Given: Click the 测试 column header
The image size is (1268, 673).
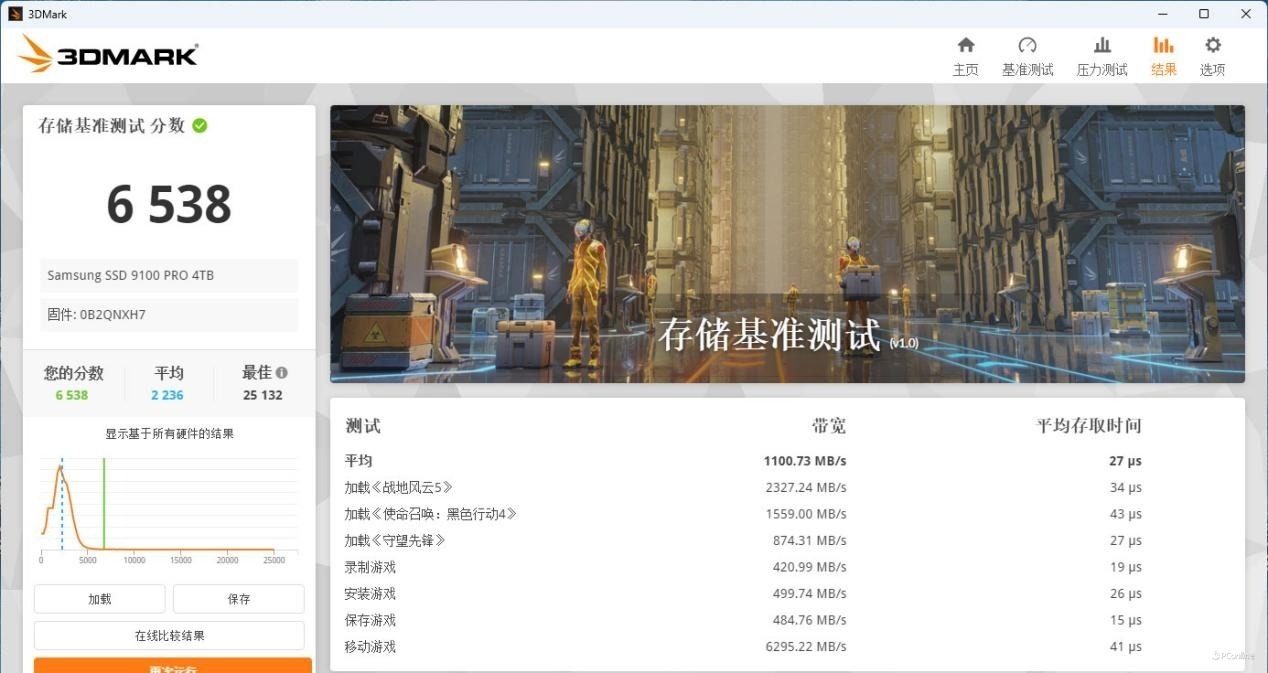Looking at the screenshot, I should (x=363, y=426).
